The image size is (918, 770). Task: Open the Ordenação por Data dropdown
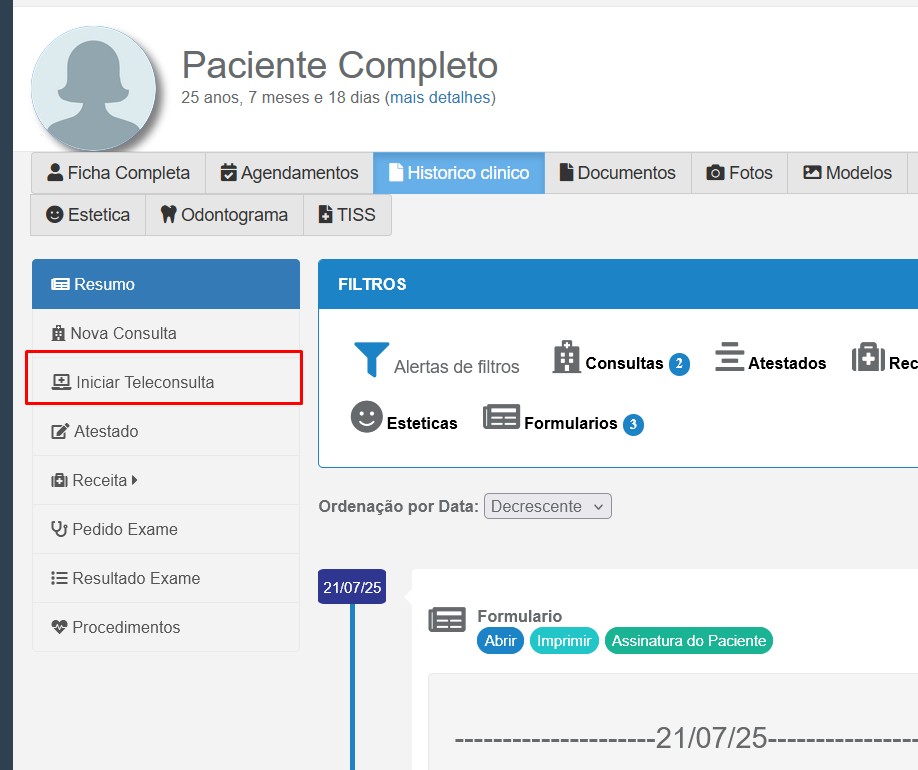[x=547, y=506]
